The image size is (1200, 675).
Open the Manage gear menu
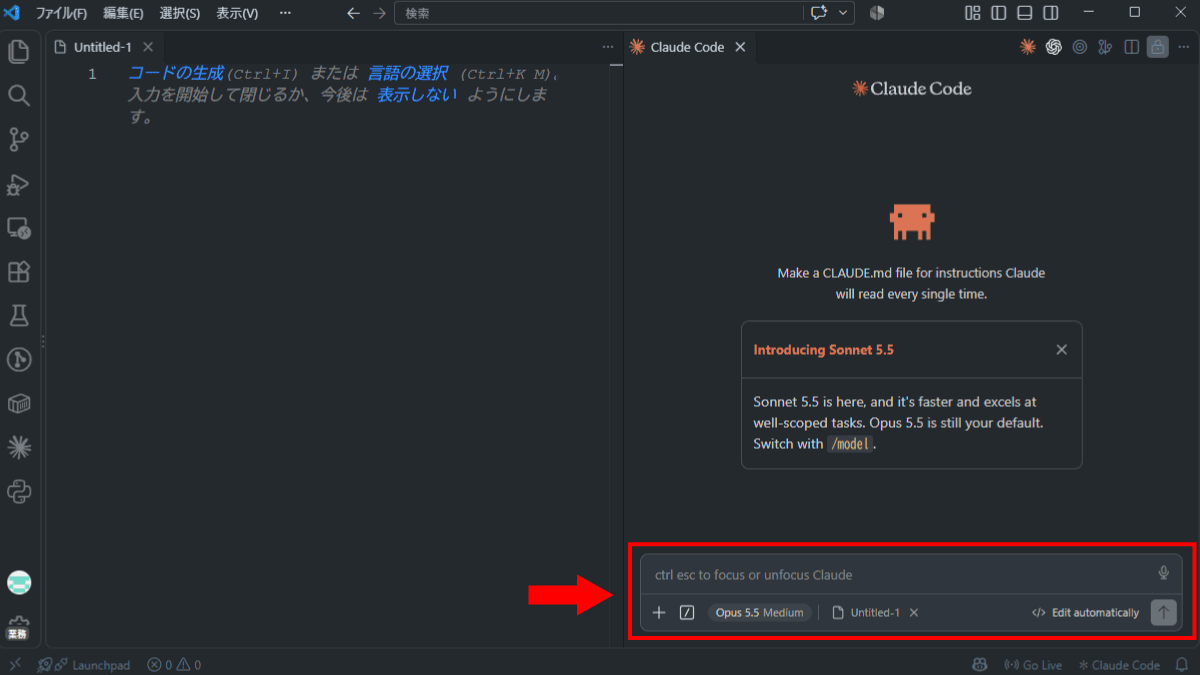pos(19,626)
